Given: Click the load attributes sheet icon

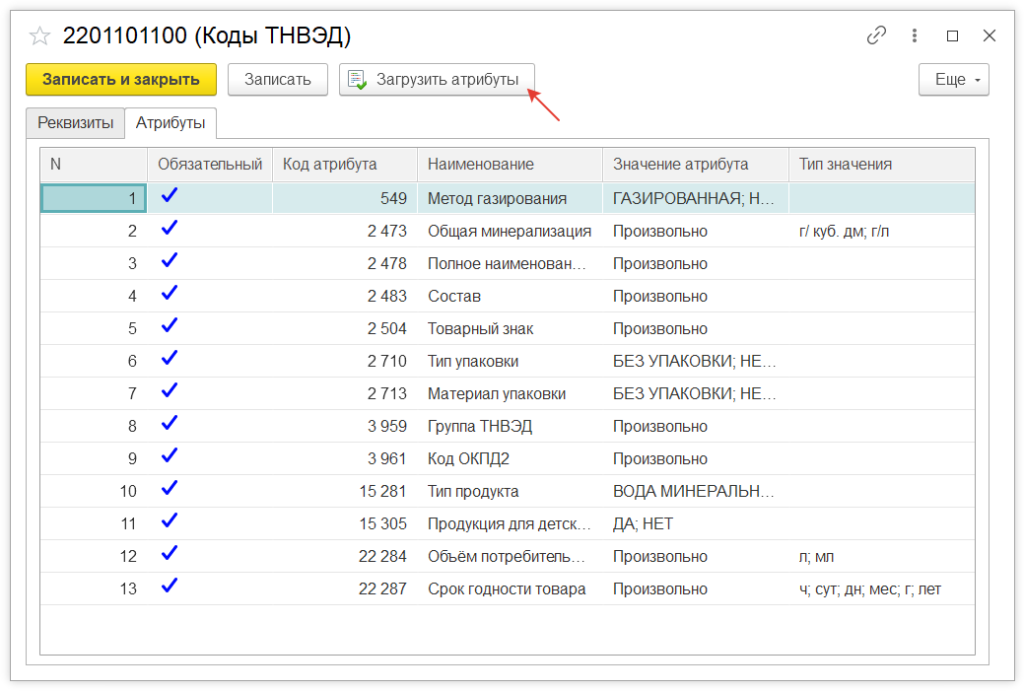Looking at the screenshot, I should (357, 80).
